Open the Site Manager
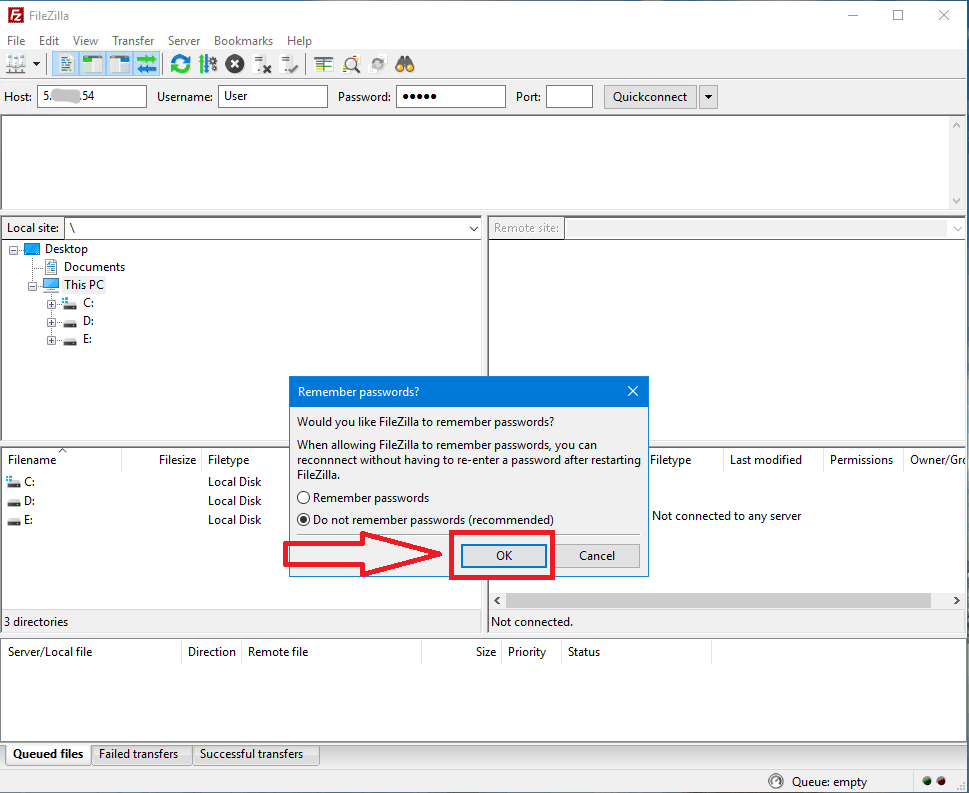 point(15,63)
